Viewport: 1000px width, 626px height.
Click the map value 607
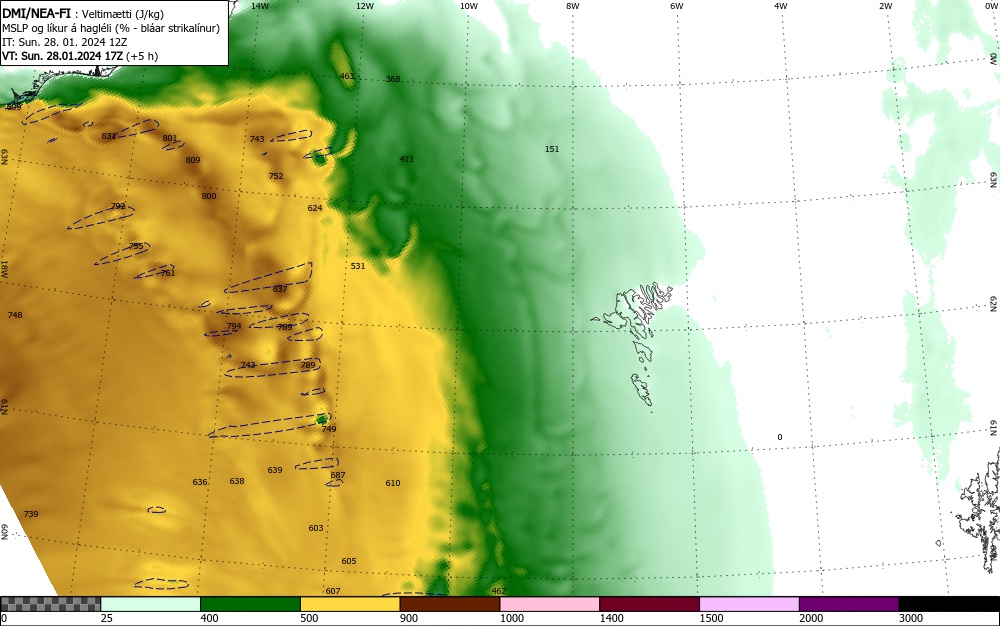(333, 591)
